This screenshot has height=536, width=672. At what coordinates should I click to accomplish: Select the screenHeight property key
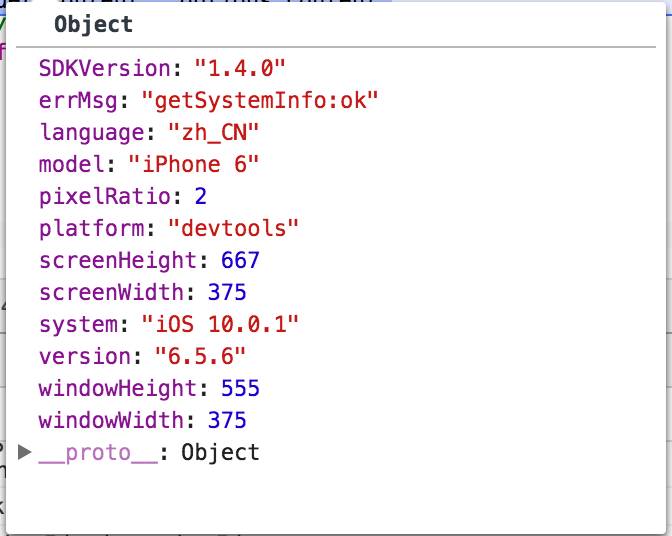(117, 261)
